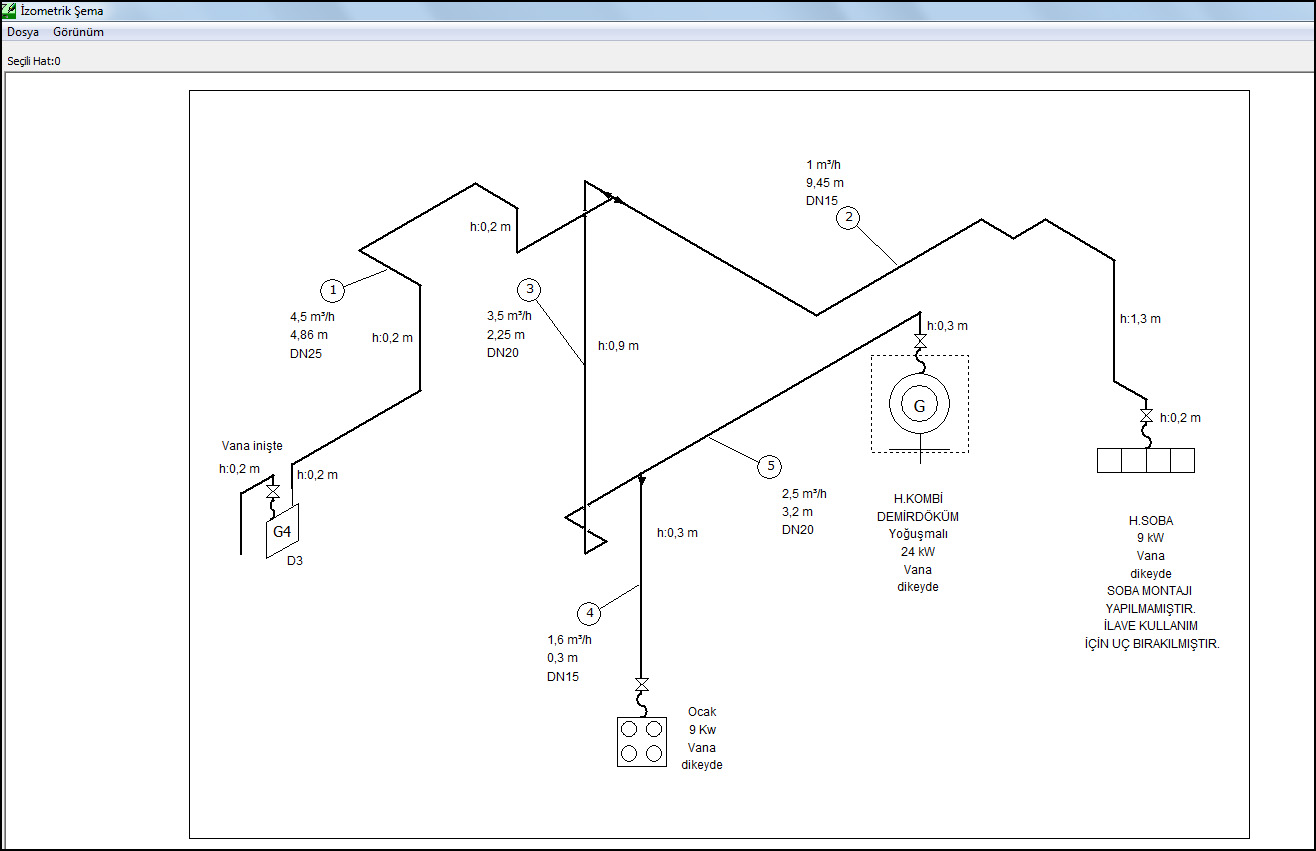Image resolution: width=1316 pixels, height=851 pixels.
Task: Click the '1 m³/h' flow label
Action: click(x=825, y=165)
